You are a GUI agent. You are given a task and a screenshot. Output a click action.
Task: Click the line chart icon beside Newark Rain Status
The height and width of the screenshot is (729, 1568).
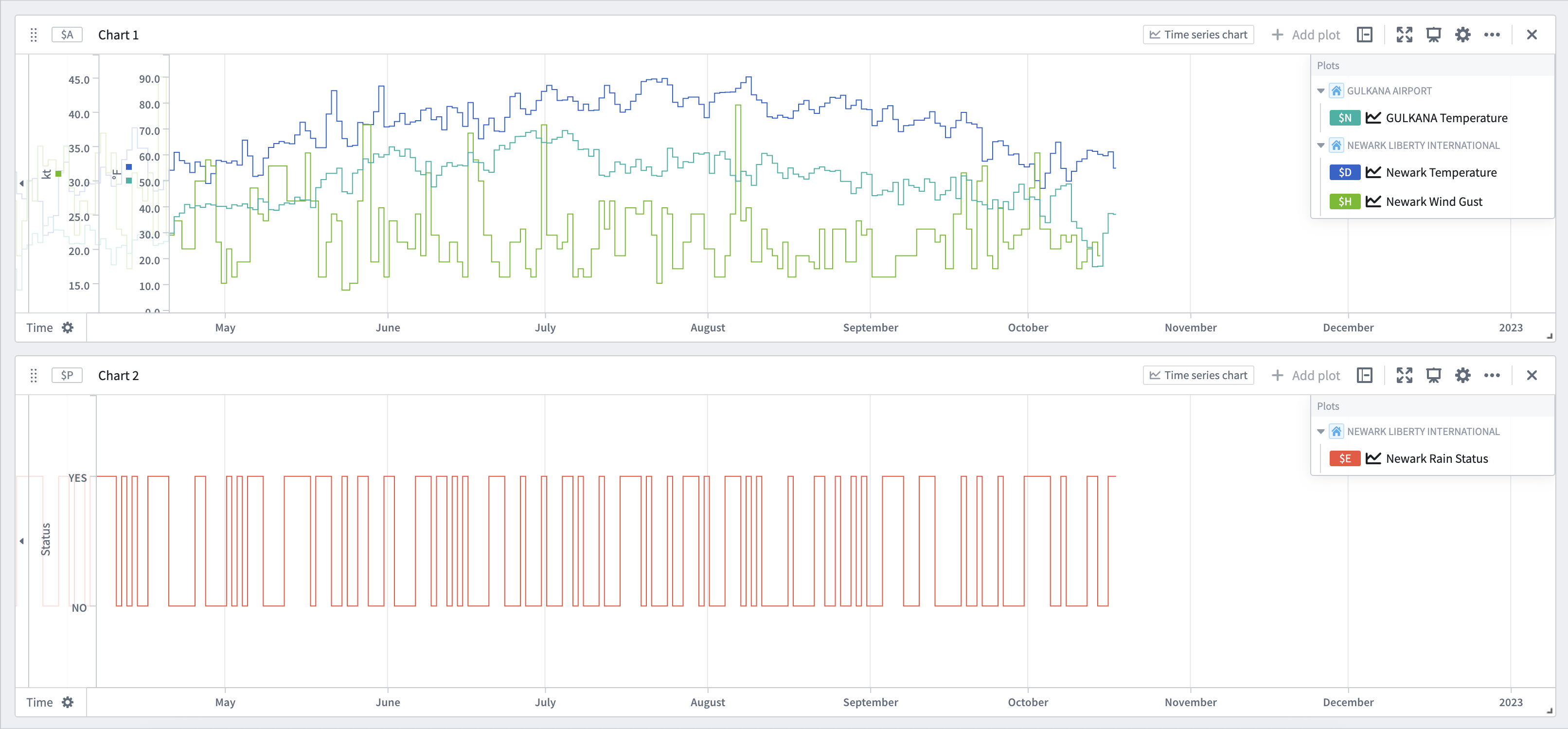point(1373,458)
